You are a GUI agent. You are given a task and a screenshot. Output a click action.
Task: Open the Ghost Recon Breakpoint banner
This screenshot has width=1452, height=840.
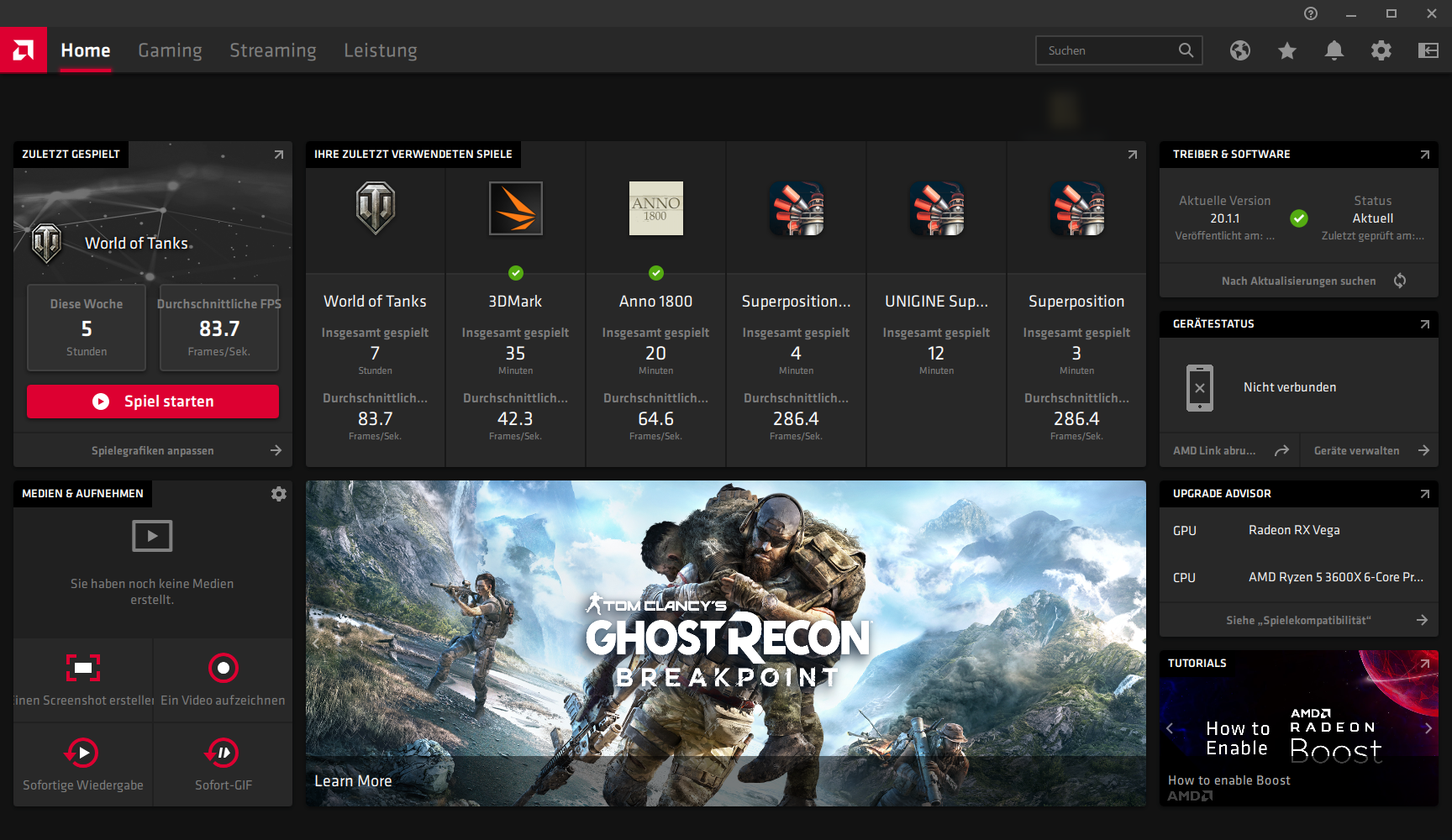(726, 643)
